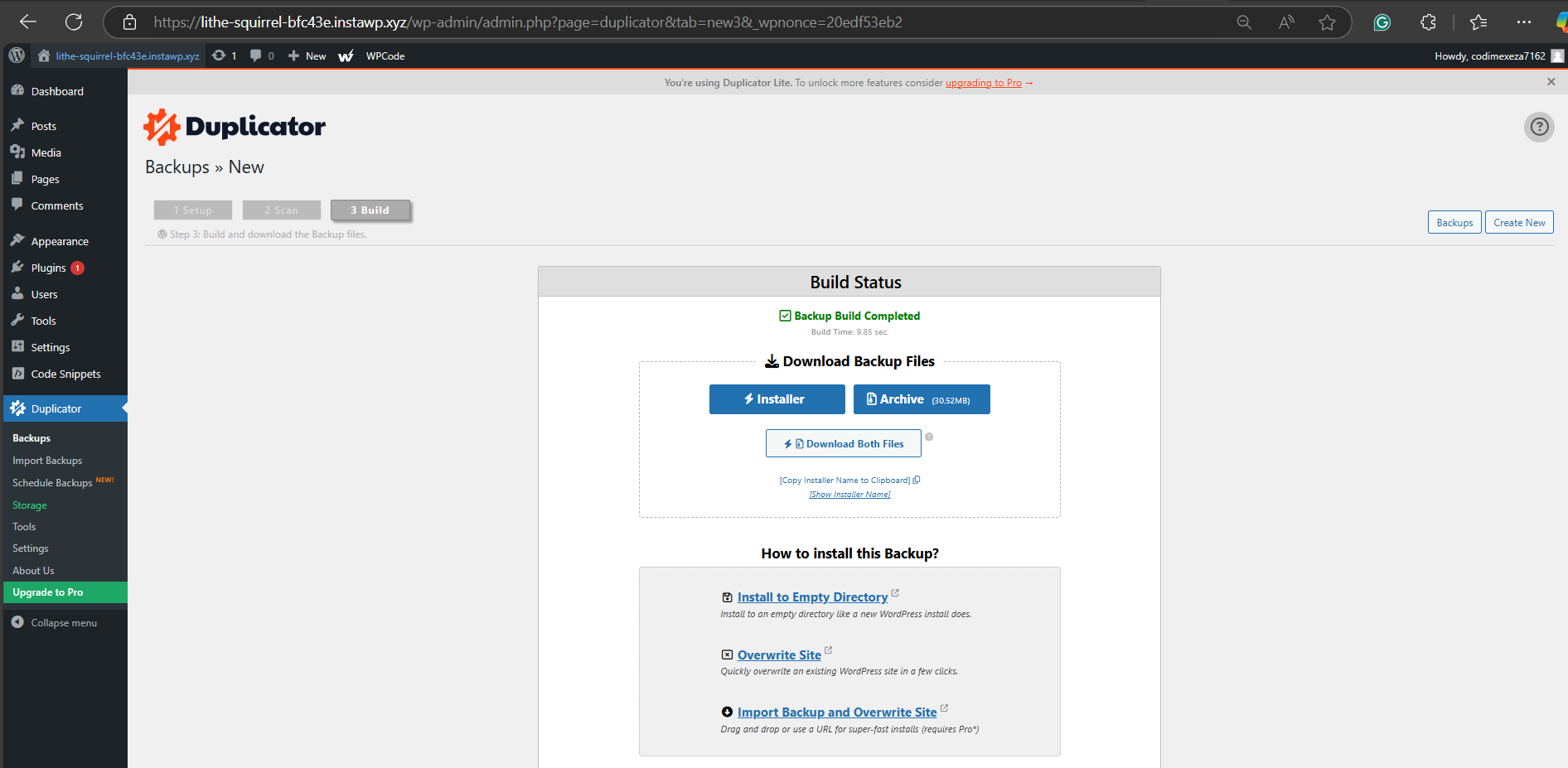1568x768 pixels.
Task: Select step 1 Setup tab
Action: 193,210
